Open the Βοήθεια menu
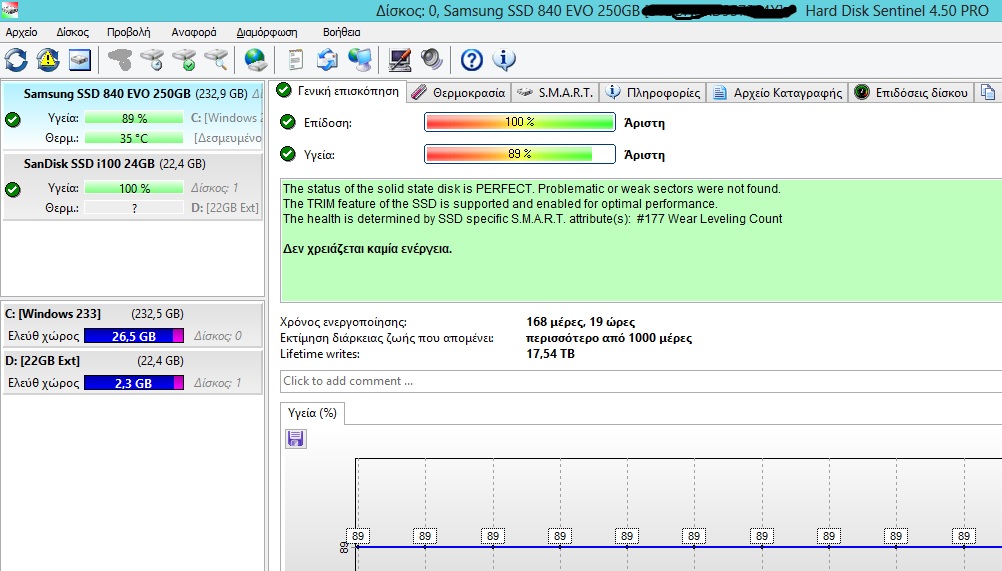 (x=341, y=32)
